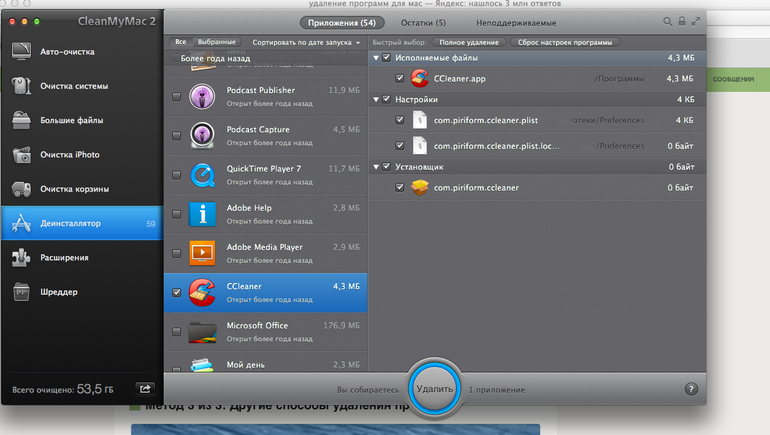This screenshot has width=770, height=435.
Task: Open the Шреддер tool
Action: click(x=58, y=292)
